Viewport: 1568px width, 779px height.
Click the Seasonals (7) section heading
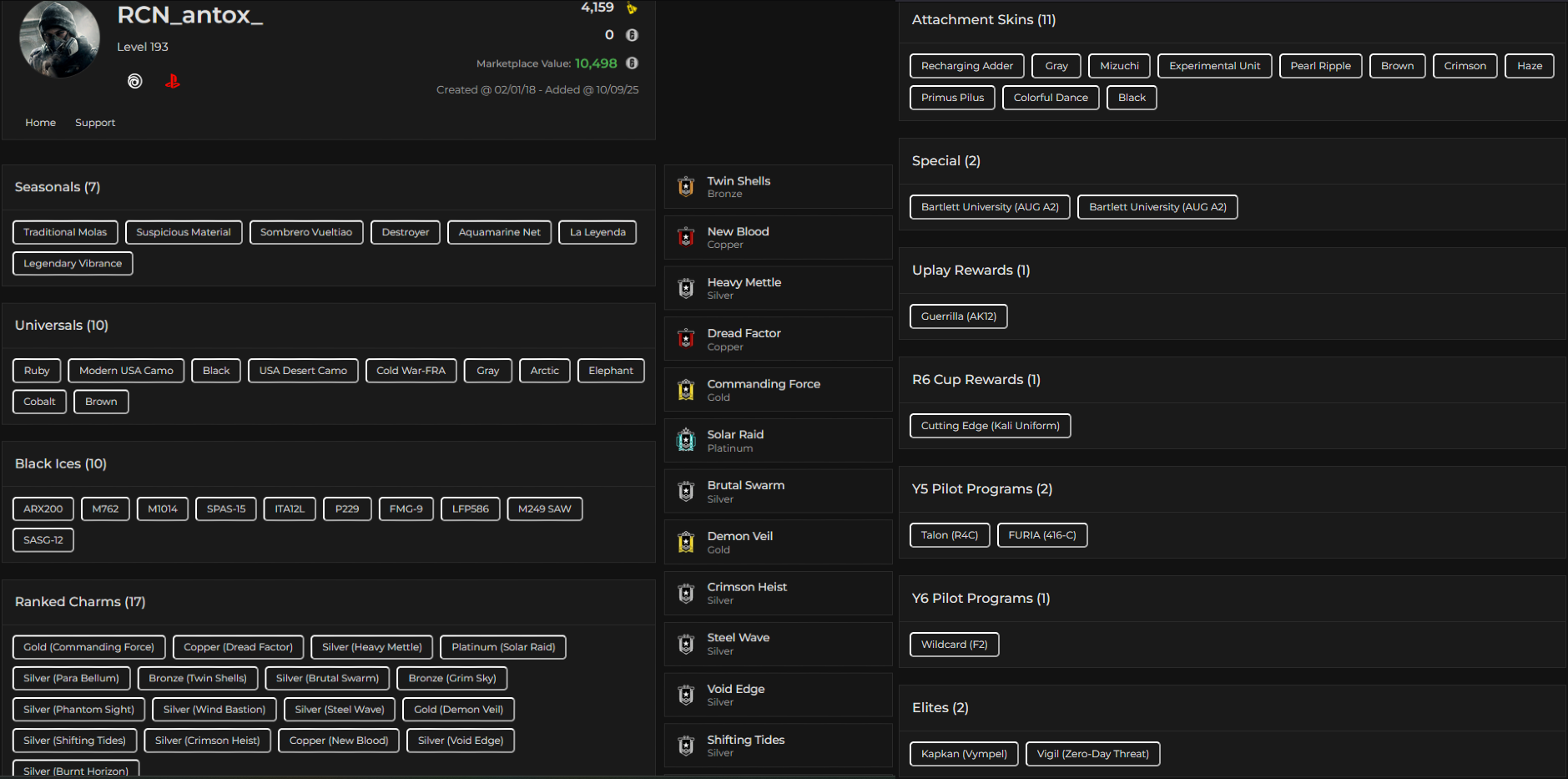[x=58, y=187]
